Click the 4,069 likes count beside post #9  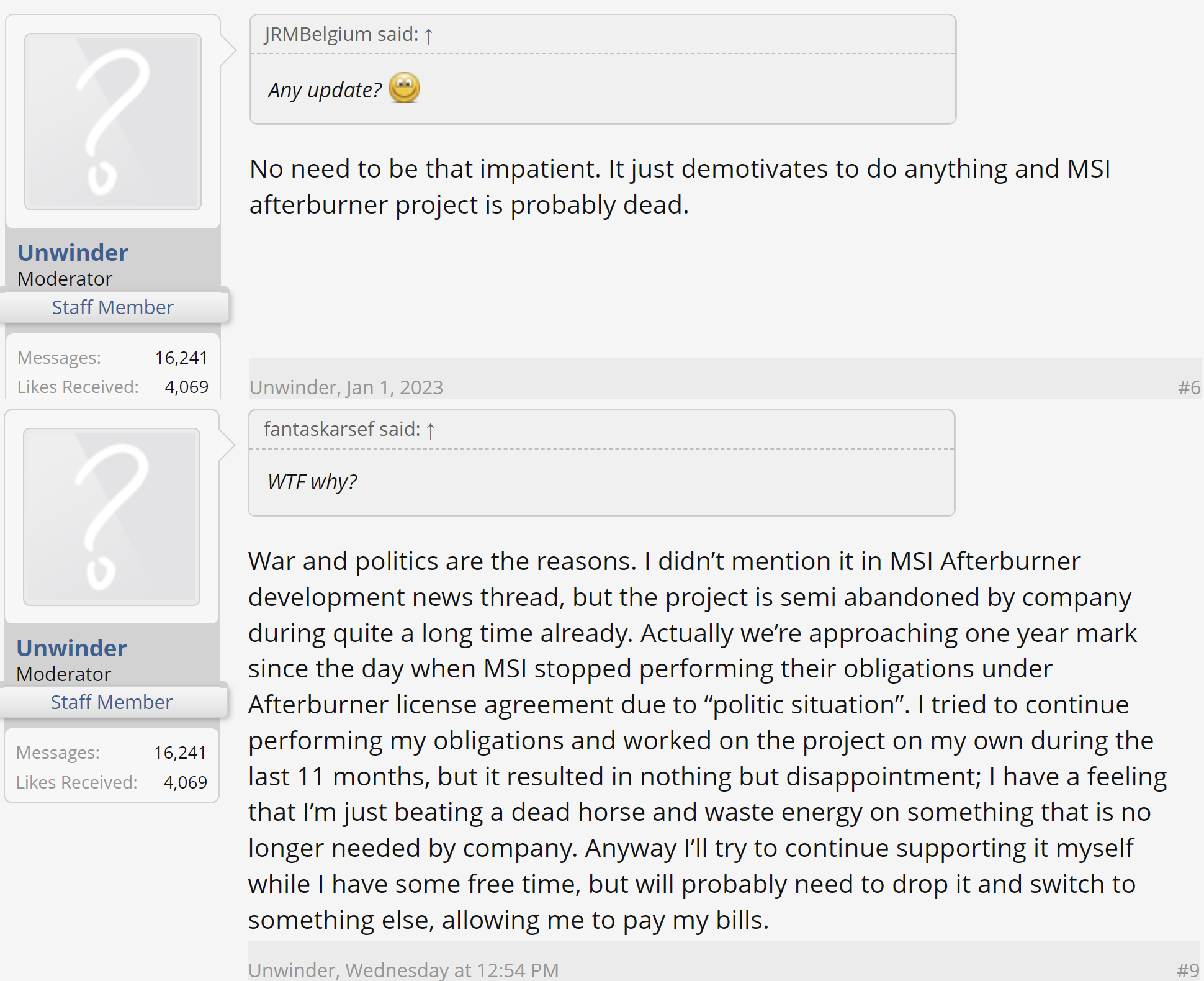click(x=185, y=782)
